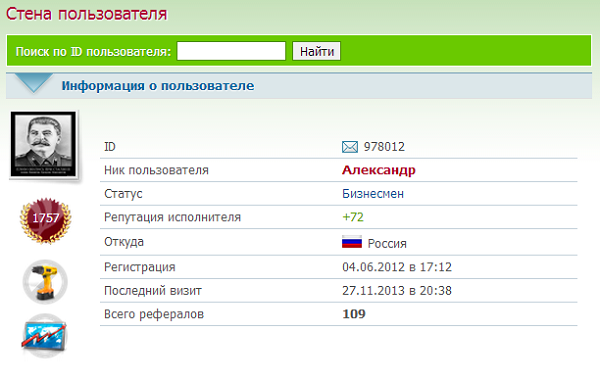Viewport: 600px width, 380px height.
Task: Open the user's avatar portrait
Action: pos(44,144)
